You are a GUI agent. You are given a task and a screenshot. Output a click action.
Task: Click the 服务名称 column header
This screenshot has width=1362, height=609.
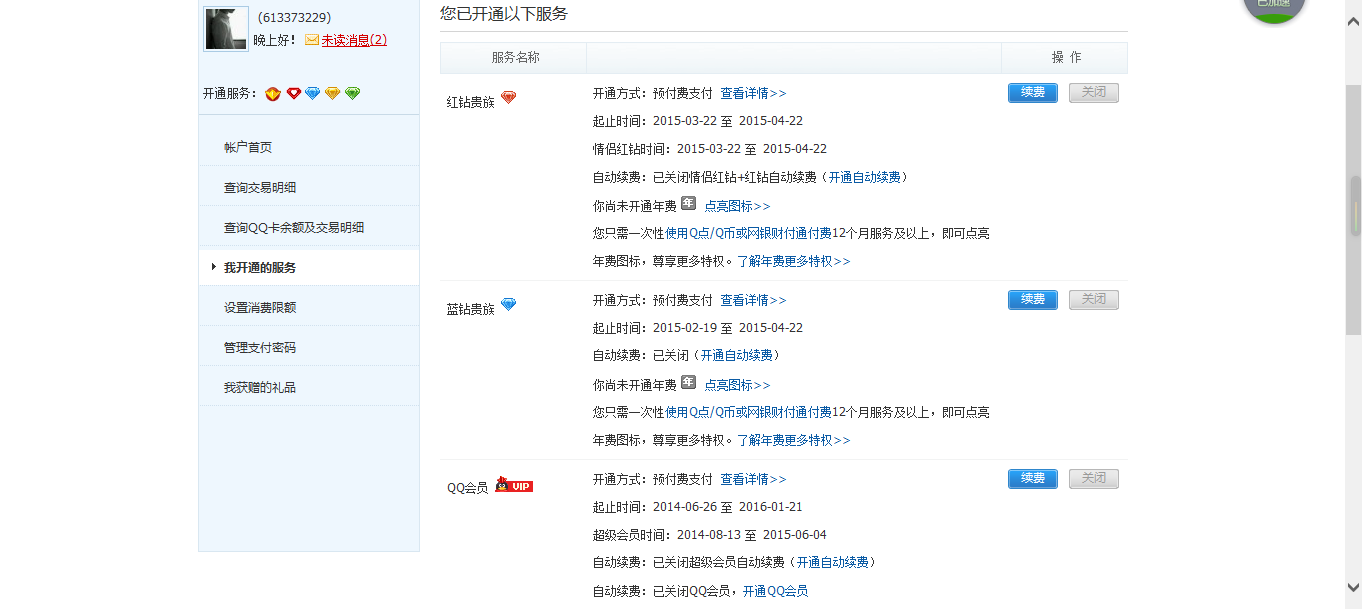(x=515, y=58)
